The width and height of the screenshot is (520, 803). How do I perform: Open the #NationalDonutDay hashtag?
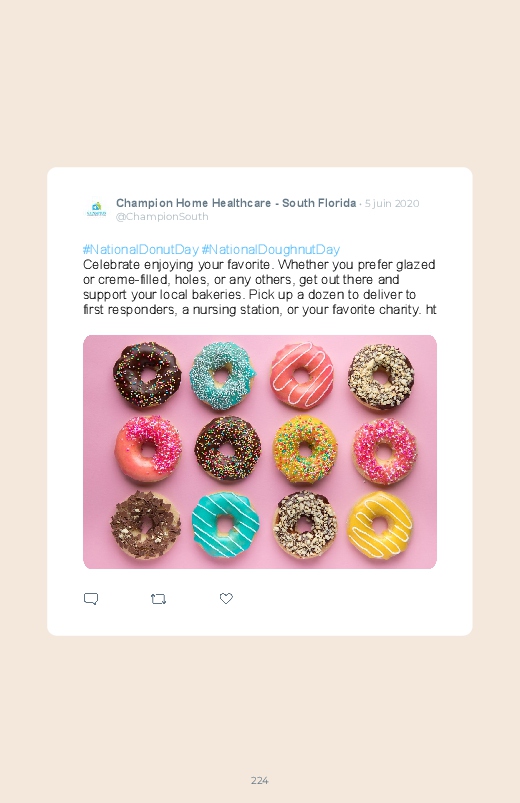pos(140,249)
